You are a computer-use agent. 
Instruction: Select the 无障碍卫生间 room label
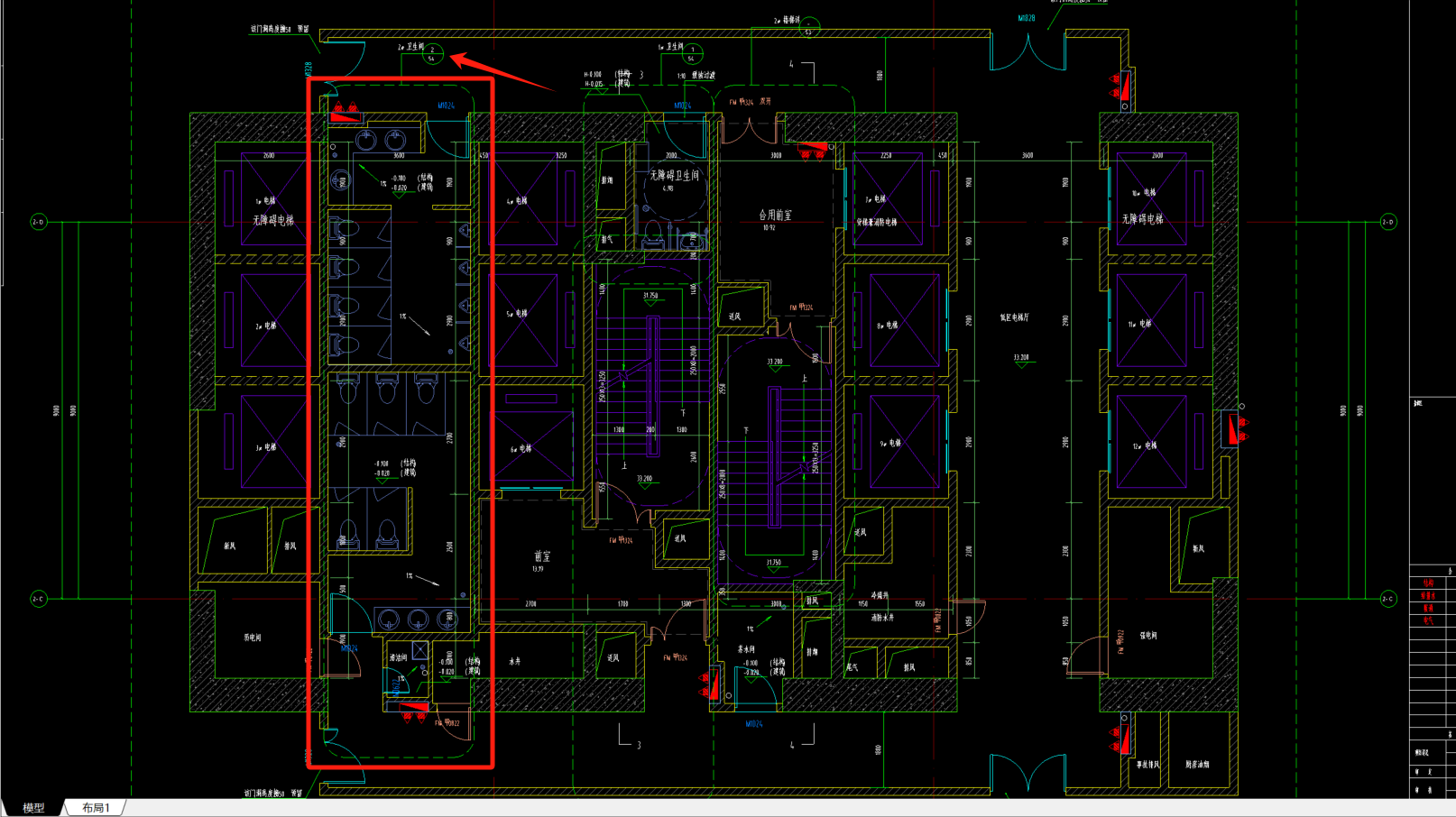point(675,176)
